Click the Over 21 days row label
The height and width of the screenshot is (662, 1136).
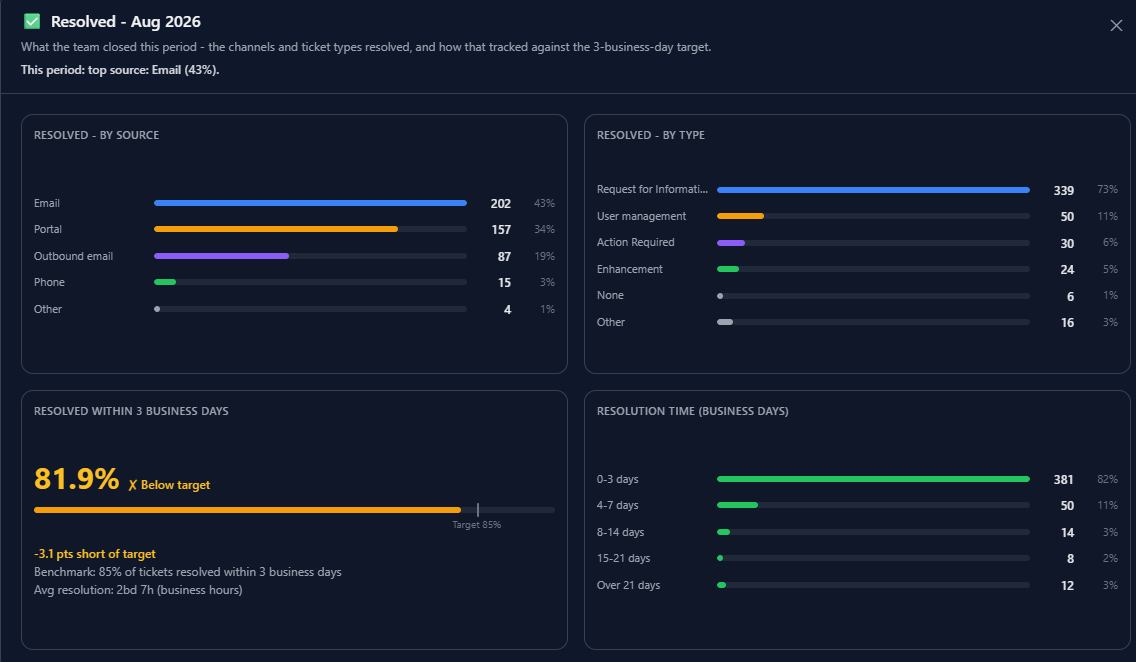628,585
